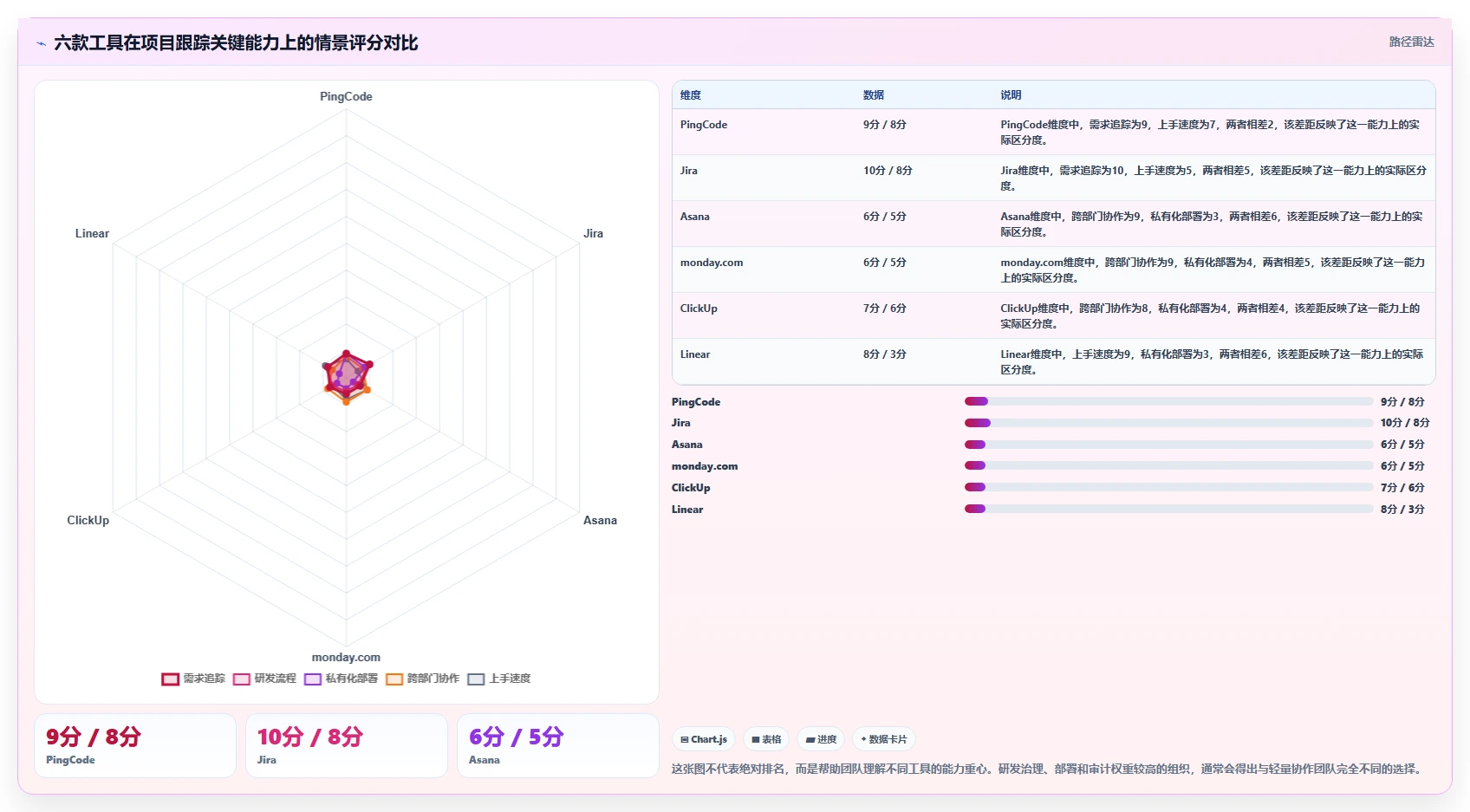The height and width of the screenshot is (812, 1470).
Task: Click the 8分 / 3分 value in the table
Action: click(x=884, y=354)
